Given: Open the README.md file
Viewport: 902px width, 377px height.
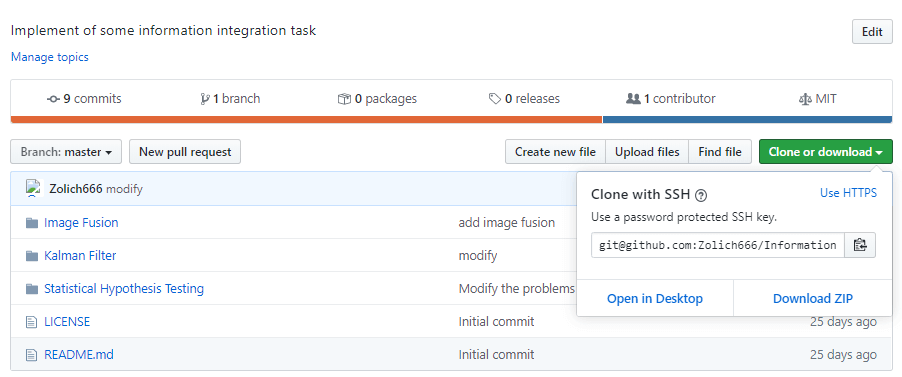Looking at the screenshot, I should point(79,355).
